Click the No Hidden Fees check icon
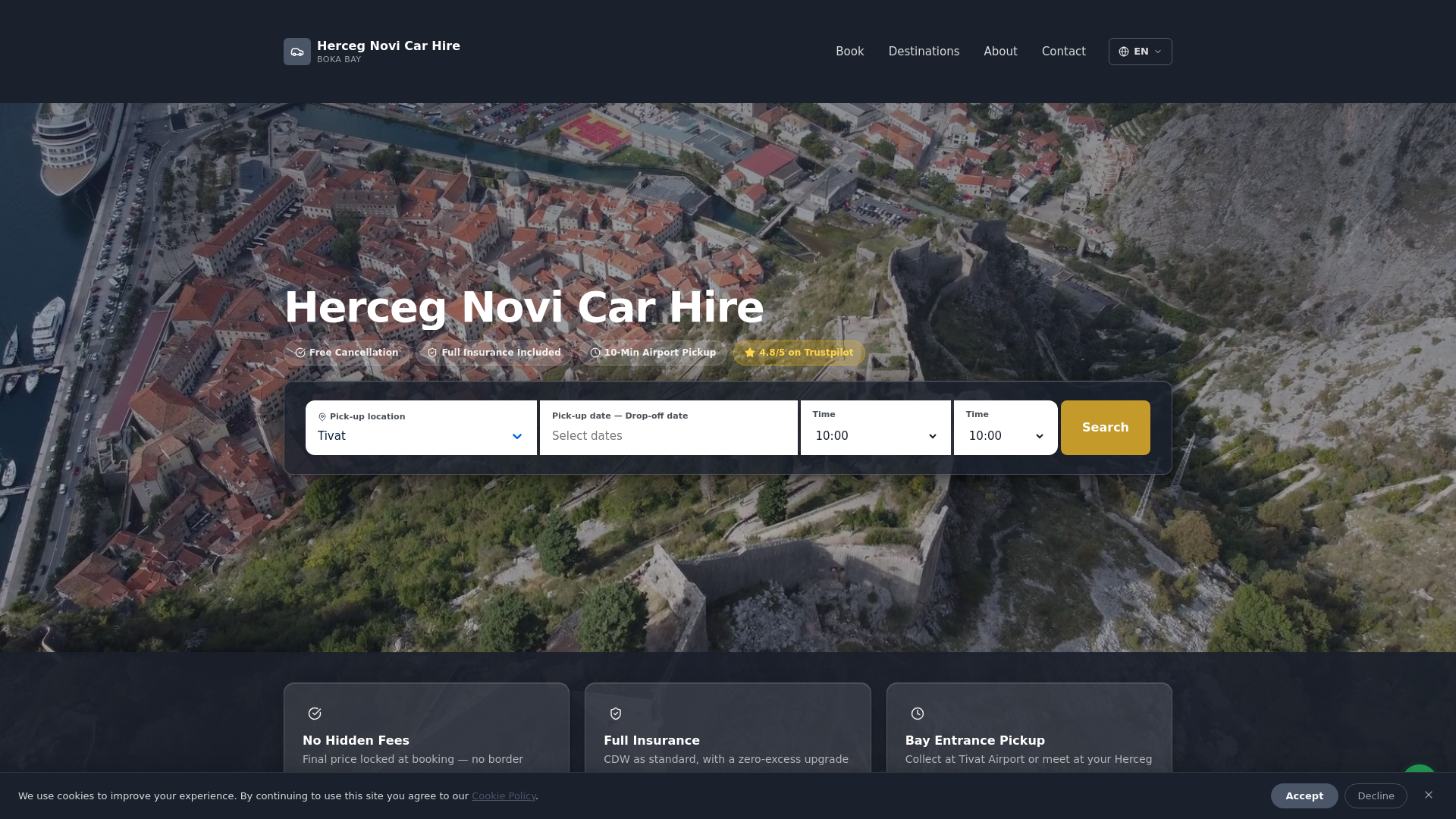This screenshot has width=1456, height=819. [315, 714]
